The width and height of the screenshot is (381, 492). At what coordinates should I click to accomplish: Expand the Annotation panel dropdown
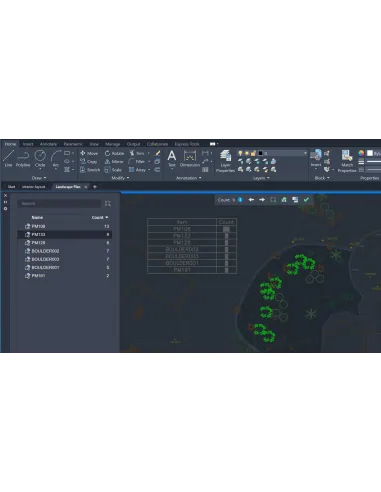click(189, 178)
